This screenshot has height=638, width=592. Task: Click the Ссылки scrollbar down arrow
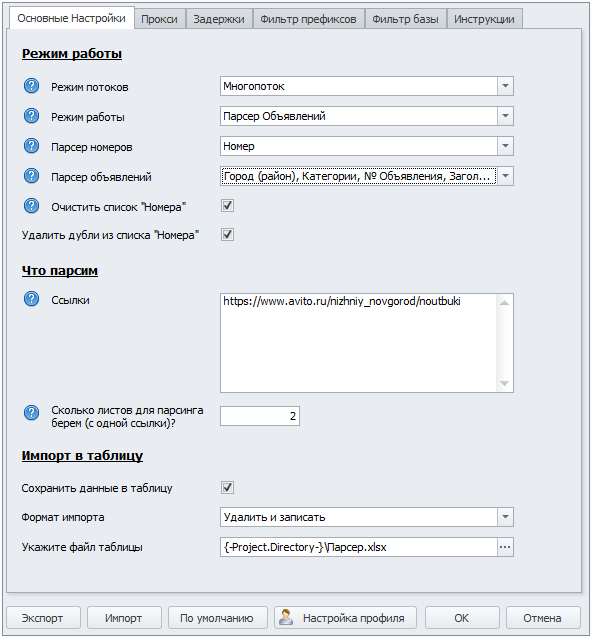[505, 383]
